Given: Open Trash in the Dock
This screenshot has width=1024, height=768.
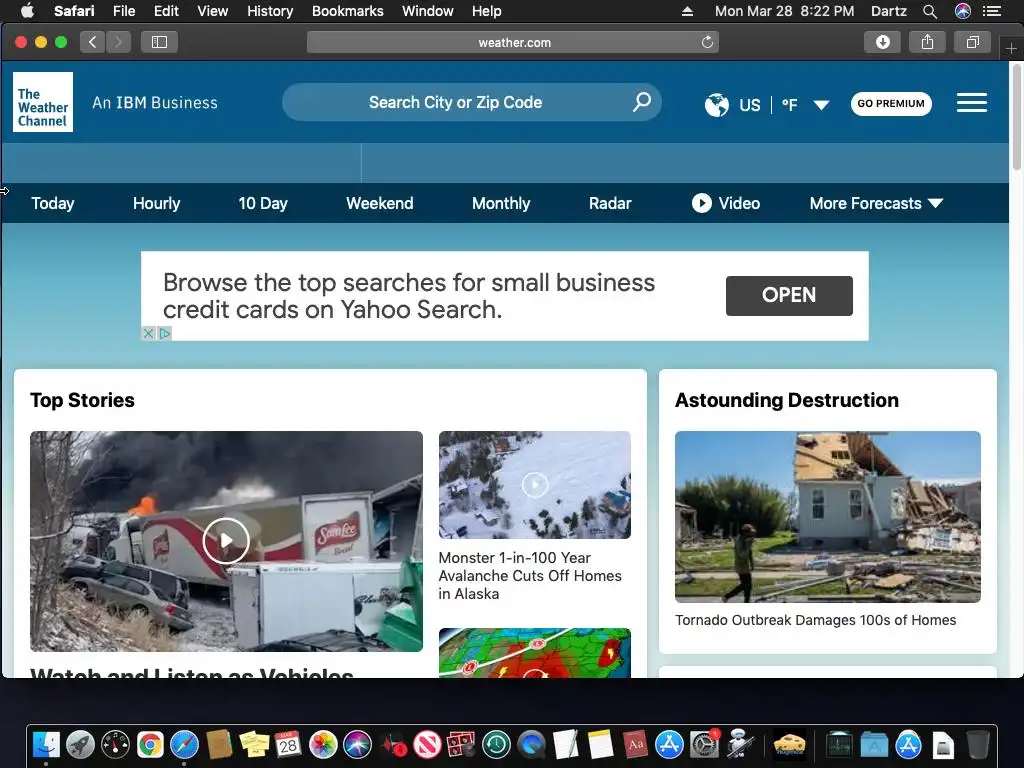Looking at the screenshot, I should coord(978,744).
